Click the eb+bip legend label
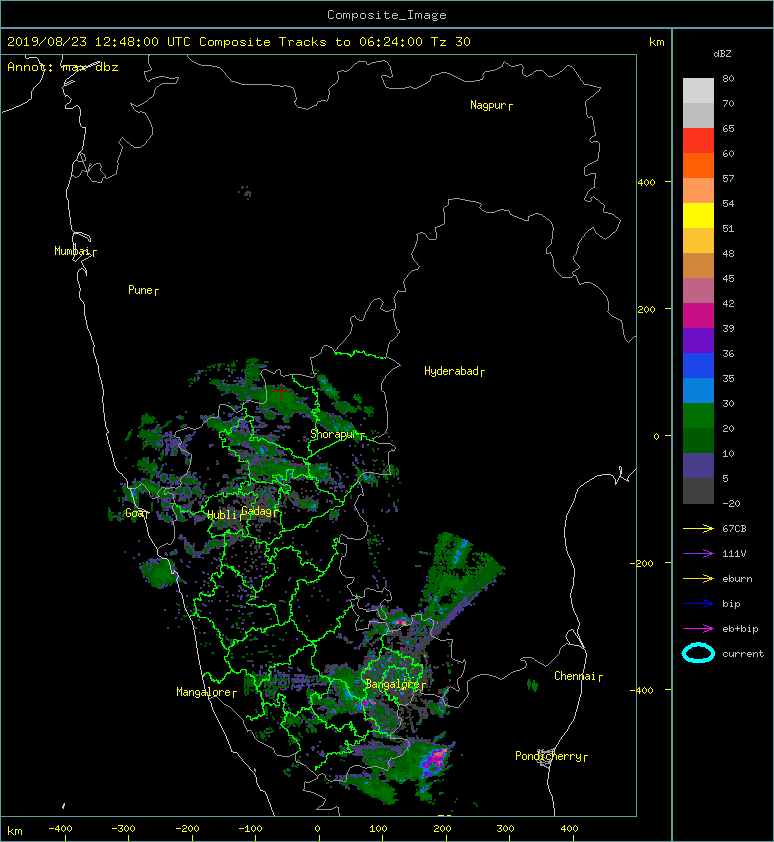 (740, 629)
